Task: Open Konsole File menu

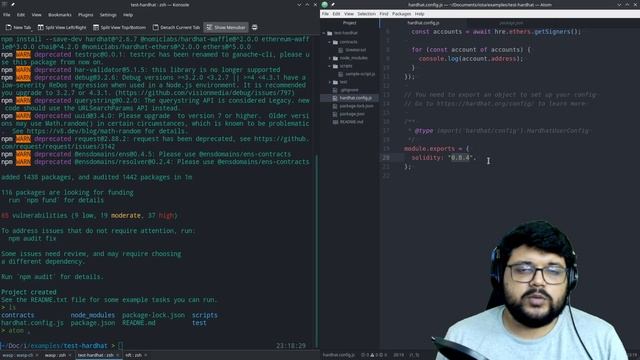Action: pos(7,15)
